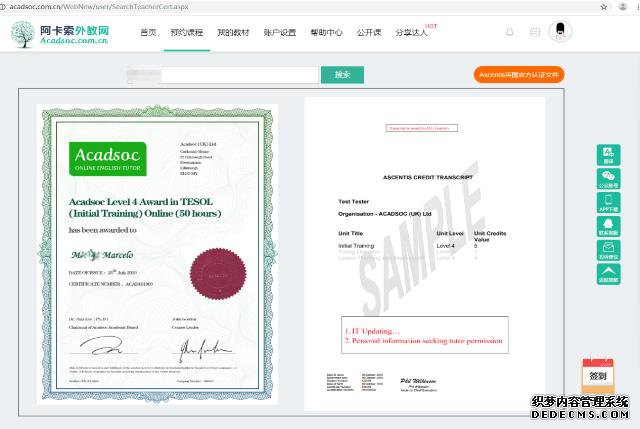This screenshot has width=640, height=429.
Task: Click "Organisation - ACADSOC (UK) Ltd" text
Action: (x=384, y=214)
